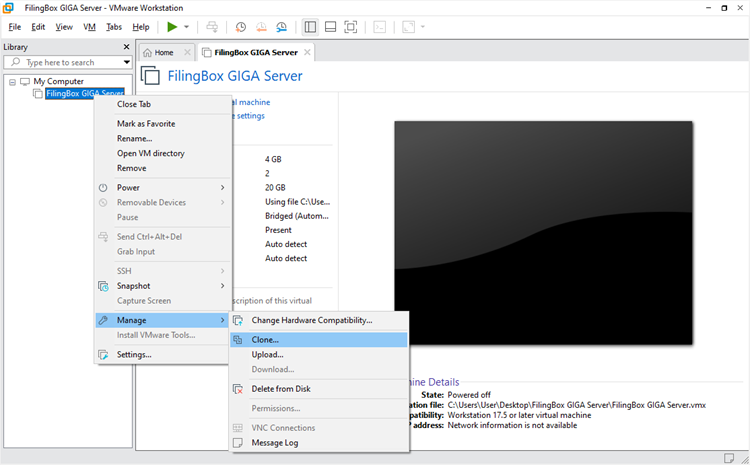The width and height of the screenshot is (750, 465).
Task: Open the VM menu in the menu bar
Action: tap(90, 27)
